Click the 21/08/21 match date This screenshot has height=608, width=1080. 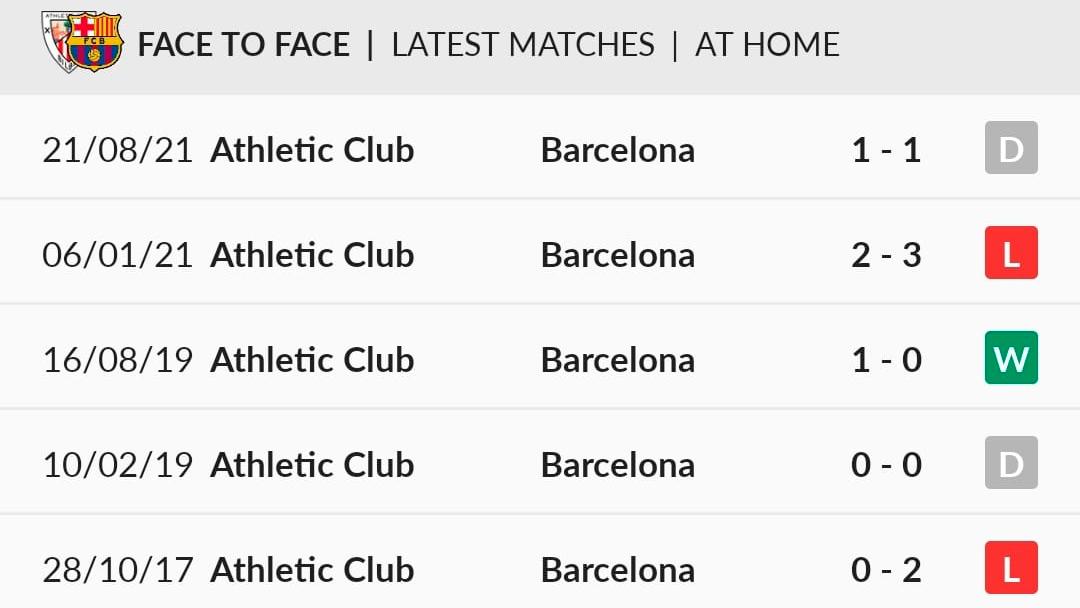click(x=117, y=150)
